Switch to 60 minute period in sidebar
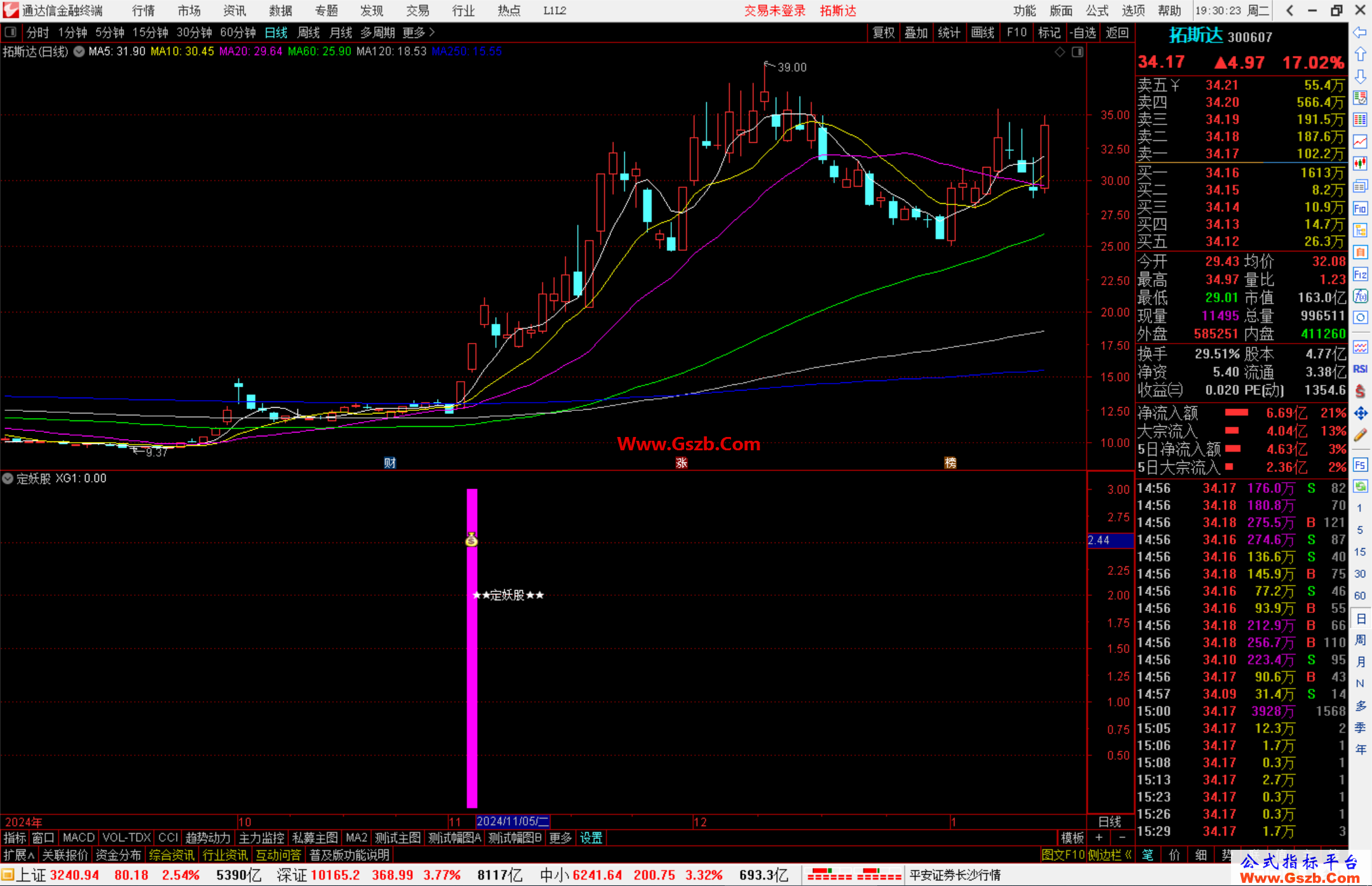The width and height of the screenshot is (1372, 886). 1360,596
